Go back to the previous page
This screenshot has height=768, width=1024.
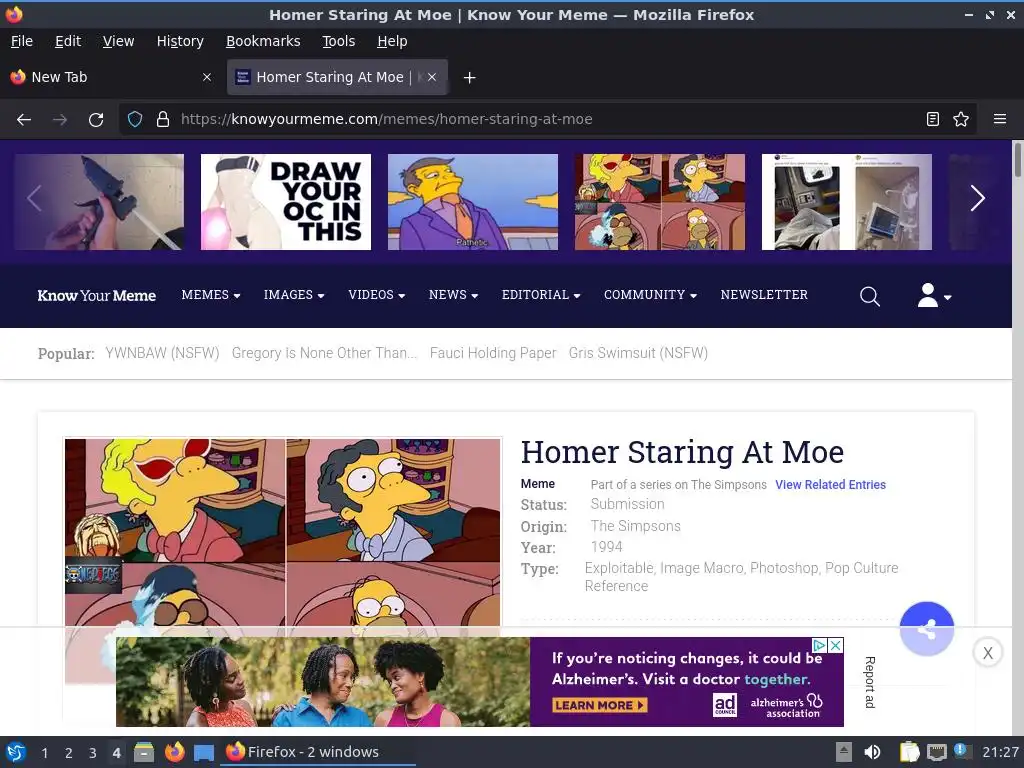[x=24, y=120]
